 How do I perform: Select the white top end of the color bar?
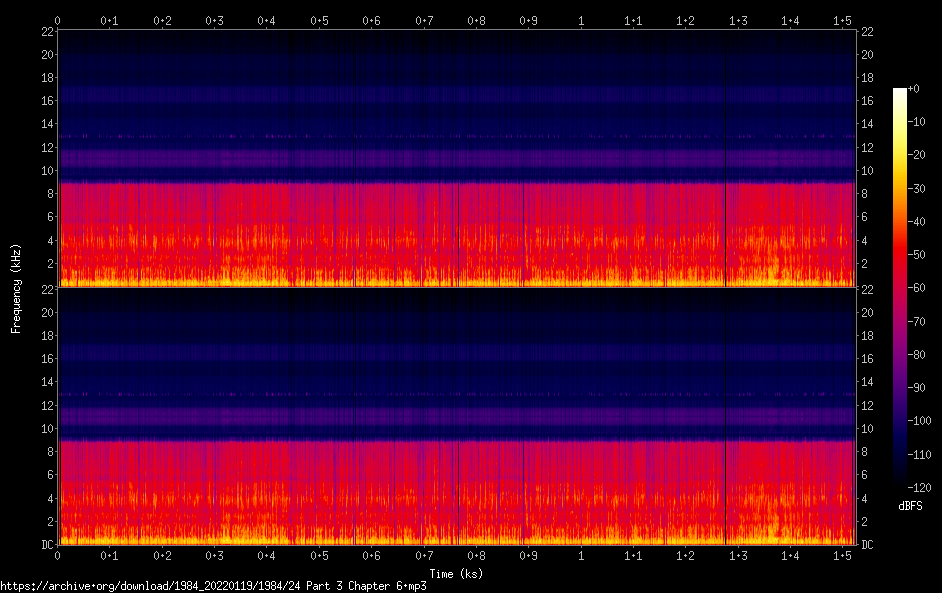click(900, 92)
